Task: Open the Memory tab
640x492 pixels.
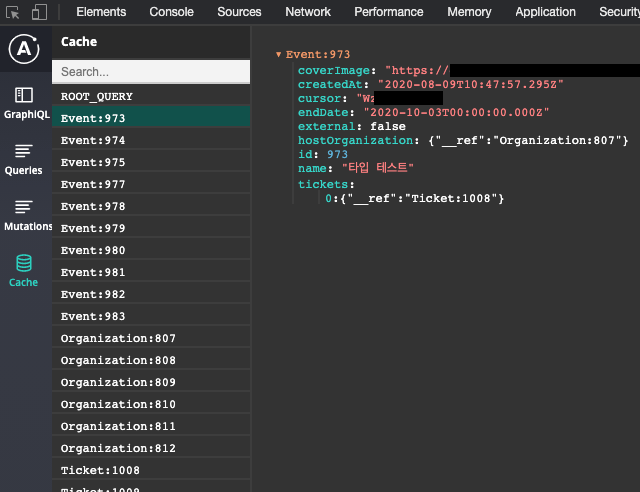Action: click(x=469, y=12)
